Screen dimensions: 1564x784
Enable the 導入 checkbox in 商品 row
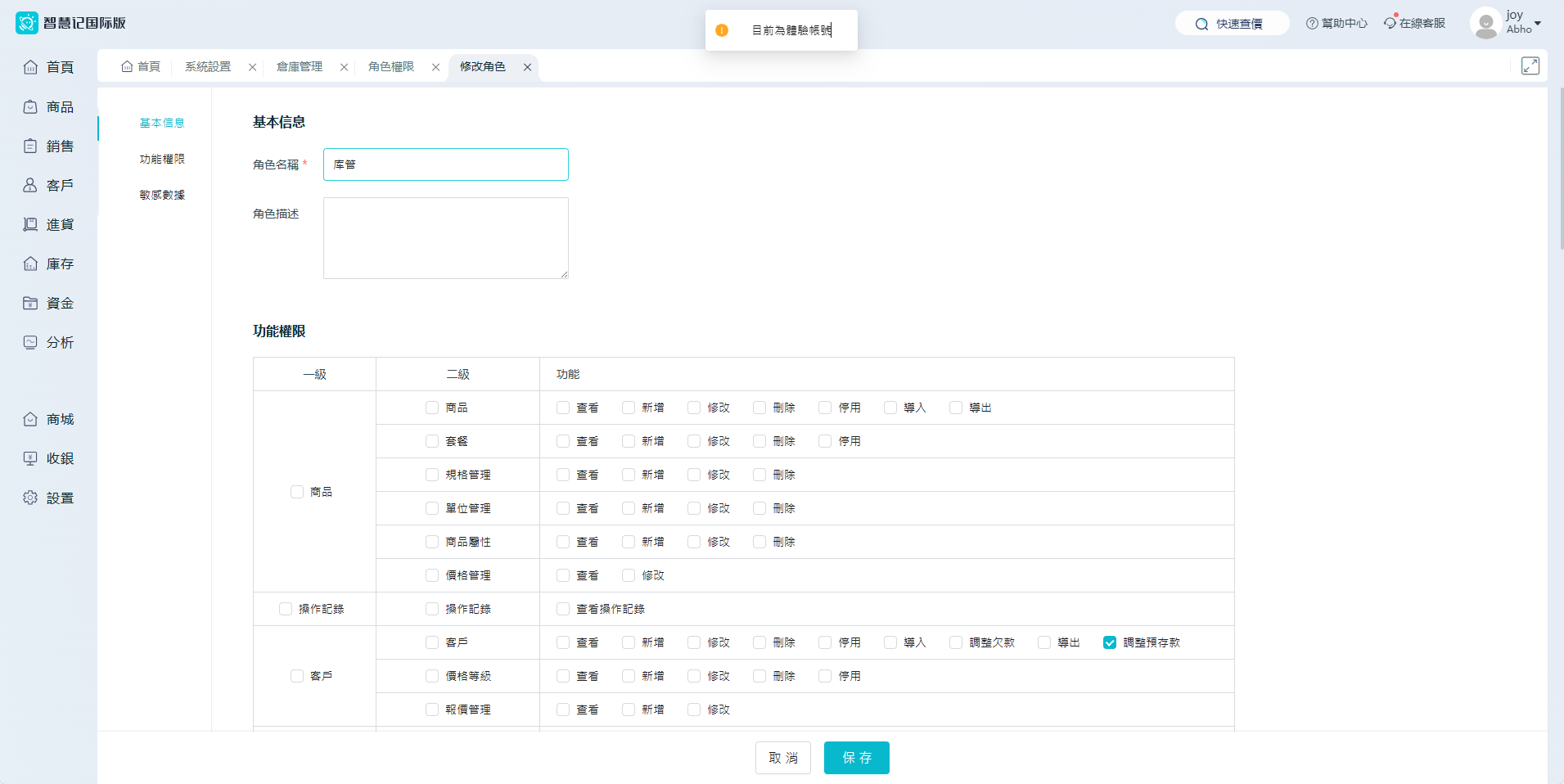click(x=890, y=408)
